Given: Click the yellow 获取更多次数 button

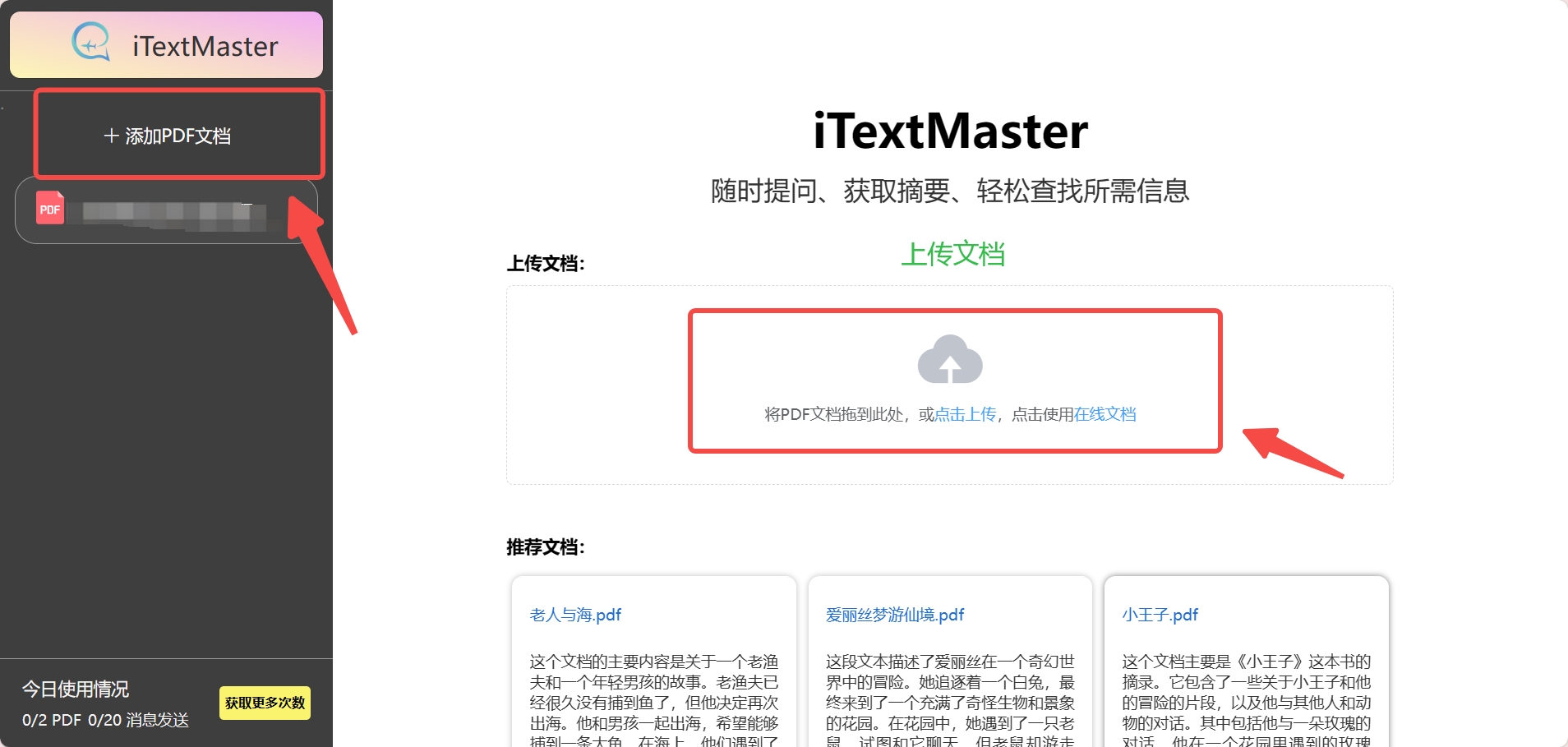Looking at the screenshot, I should pyautogui.click(x=265, y=703).
